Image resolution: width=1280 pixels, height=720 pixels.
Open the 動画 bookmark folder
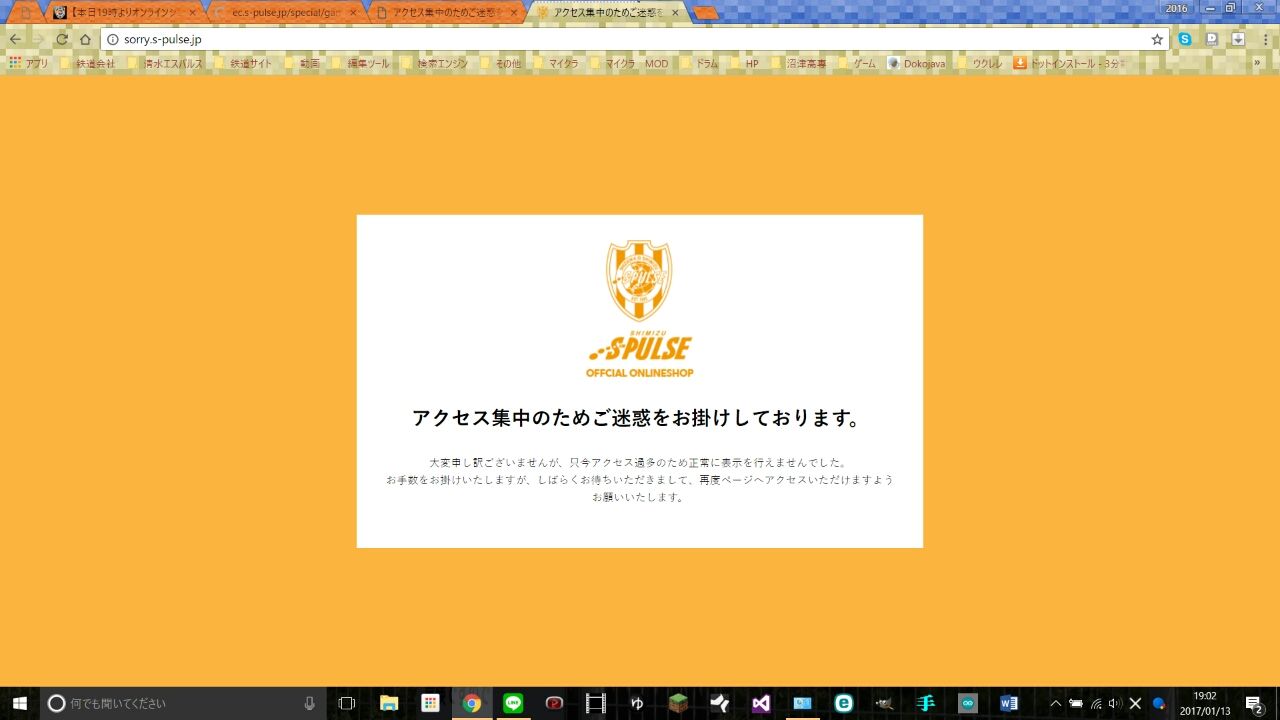point(302,63)
